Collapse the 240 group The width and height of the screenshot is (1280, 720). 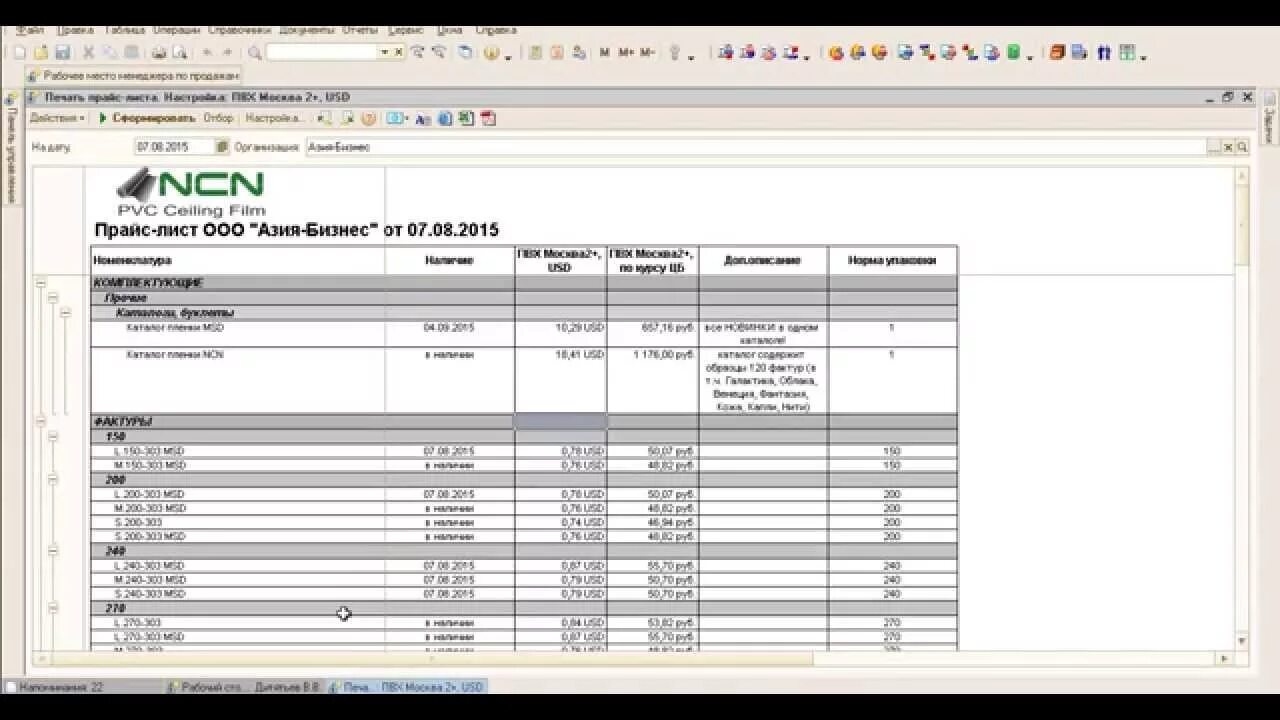(53, 550)
